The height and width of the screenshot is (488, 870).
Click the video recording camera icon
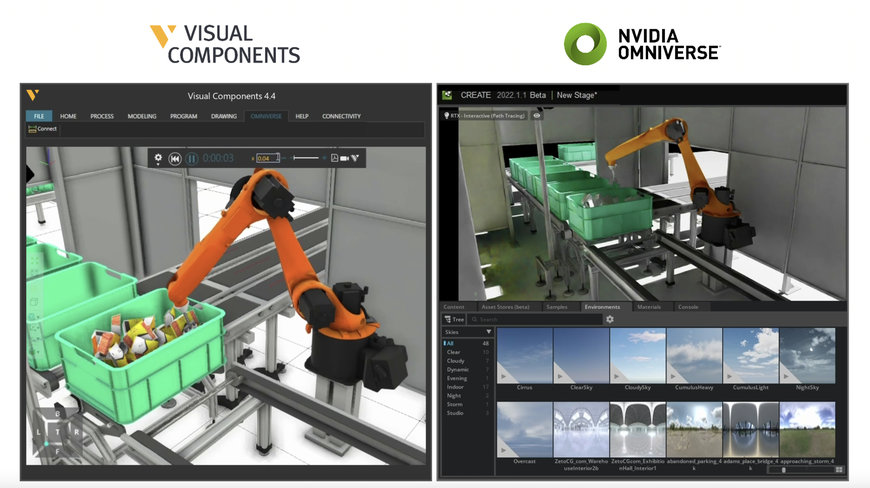point(345,158)
